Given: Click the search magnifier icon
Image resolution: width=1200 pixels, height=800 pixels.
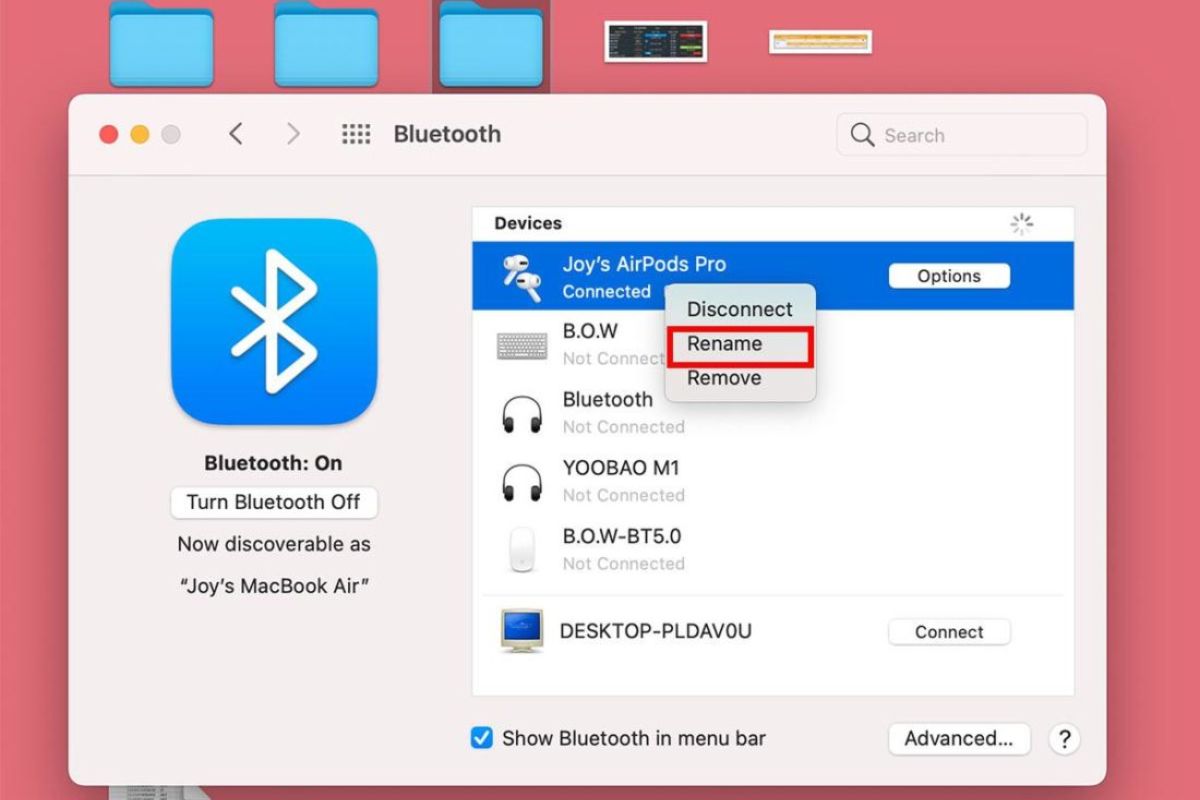Looking at the screenshot, I should pos(862,135).
